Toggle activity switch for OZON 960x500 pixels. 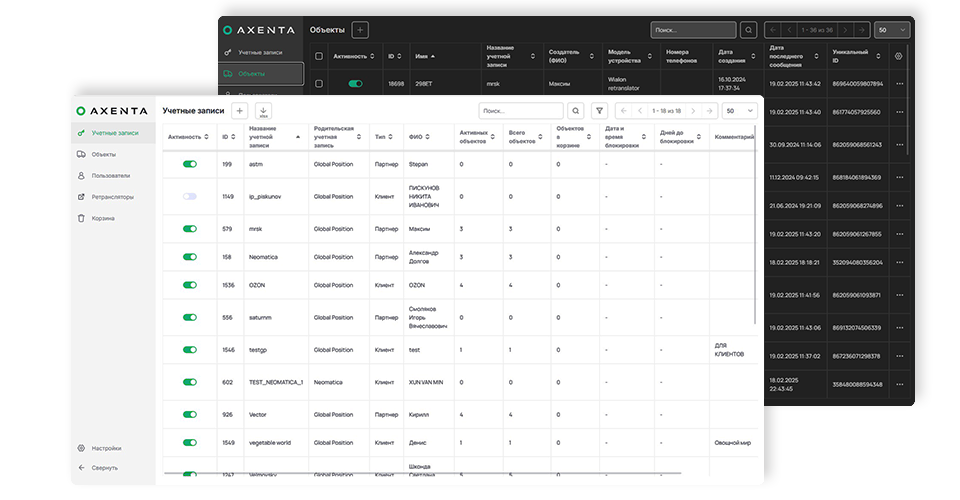click(x=190, y=285)
